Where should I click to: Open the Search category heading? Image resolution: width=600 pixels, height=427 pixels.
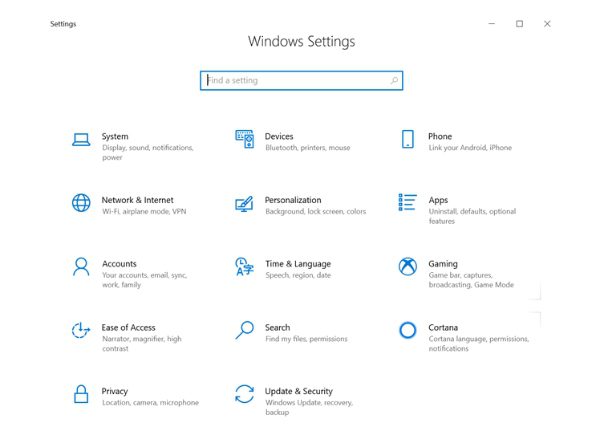[x=277, y=328]
